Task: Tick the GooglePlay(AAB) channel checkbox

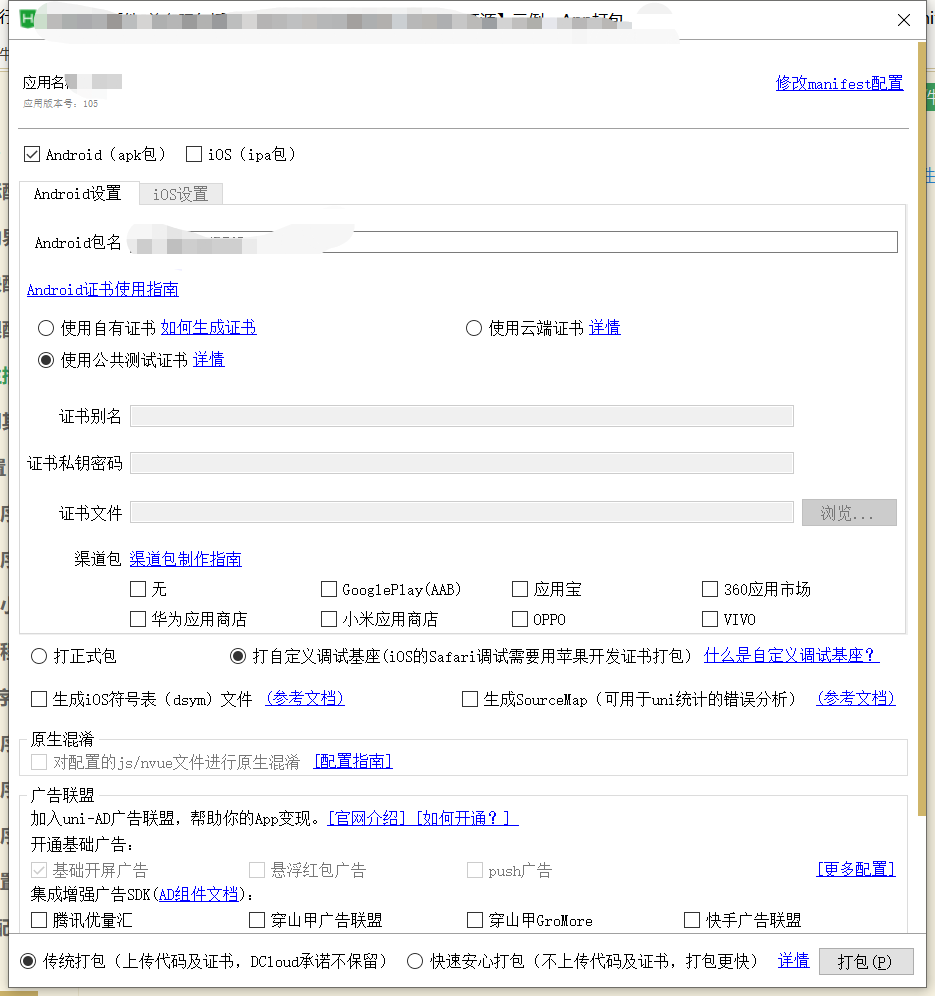Action: 329,589
